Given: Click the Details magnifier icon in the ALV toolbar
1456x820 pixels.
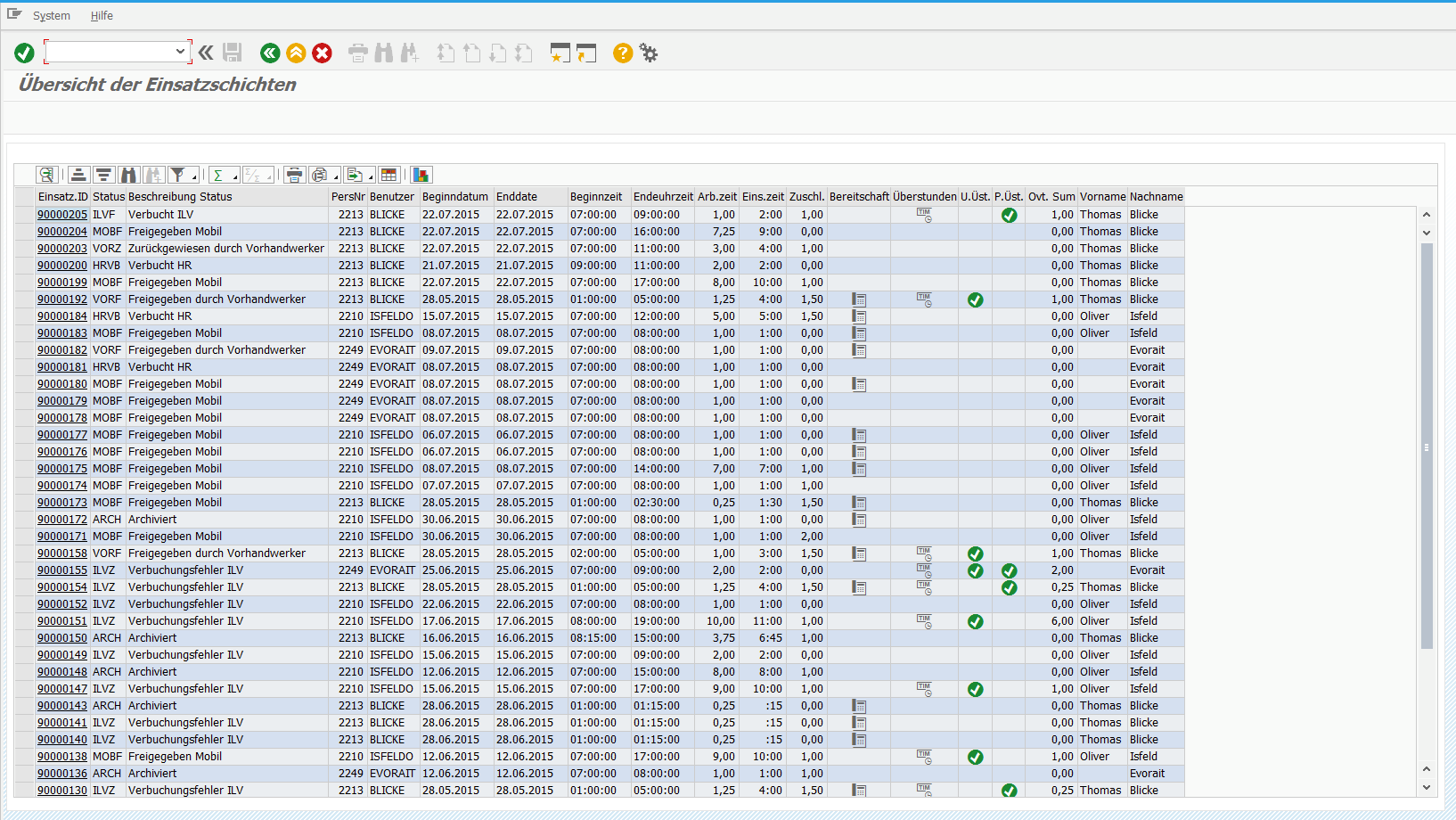Looking at the screenshot, I should pos(46,175).
